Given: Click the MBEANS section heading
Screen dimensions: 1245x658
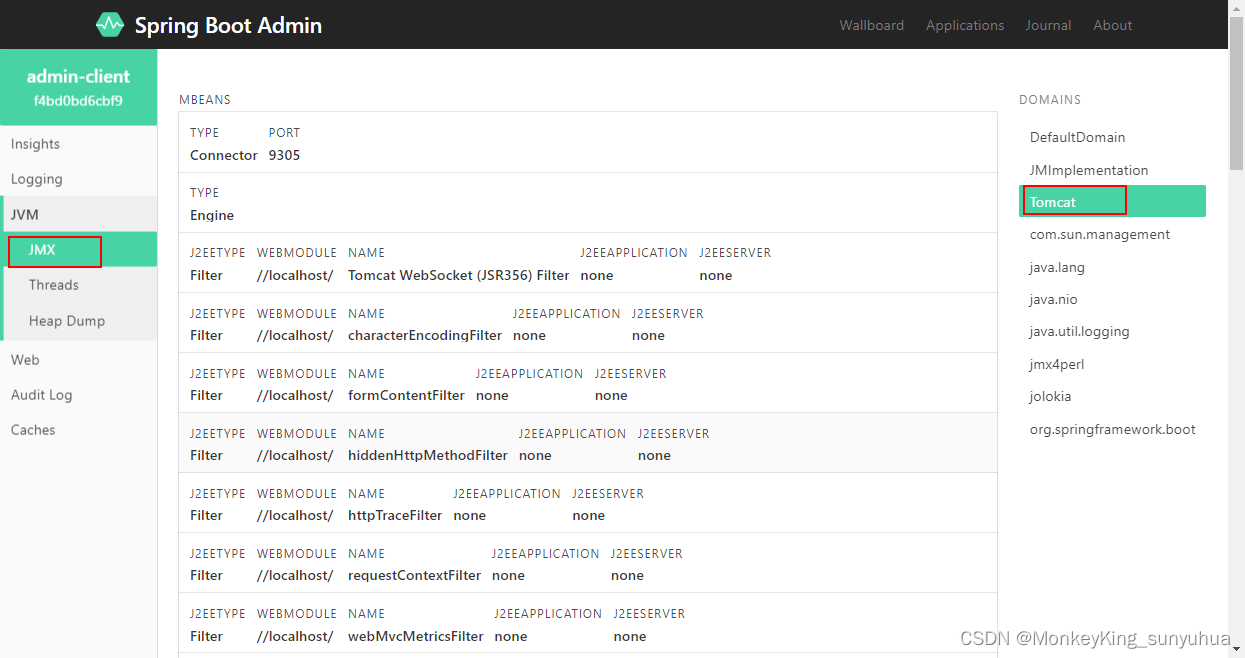Looking at the screenshot, I should [x=205, y=100].
